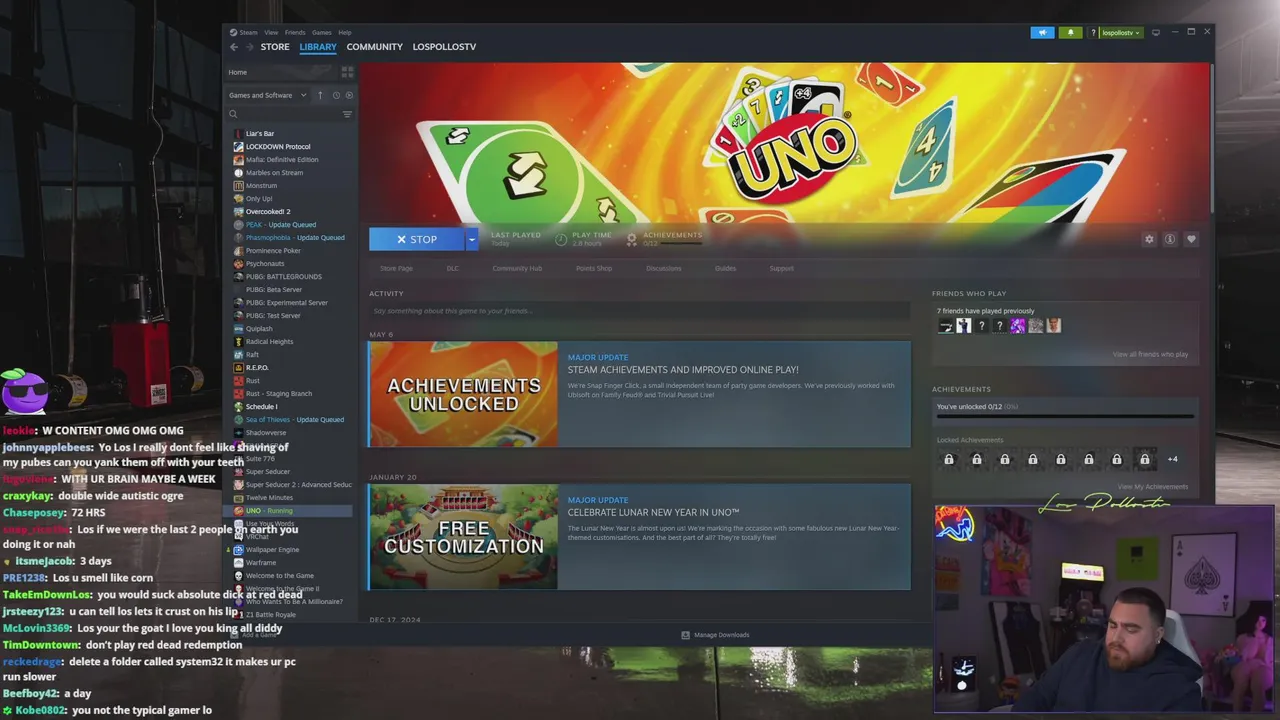
Task: Open Steam Achievements and Improved Online Play post
Action: tap(683, 369)
